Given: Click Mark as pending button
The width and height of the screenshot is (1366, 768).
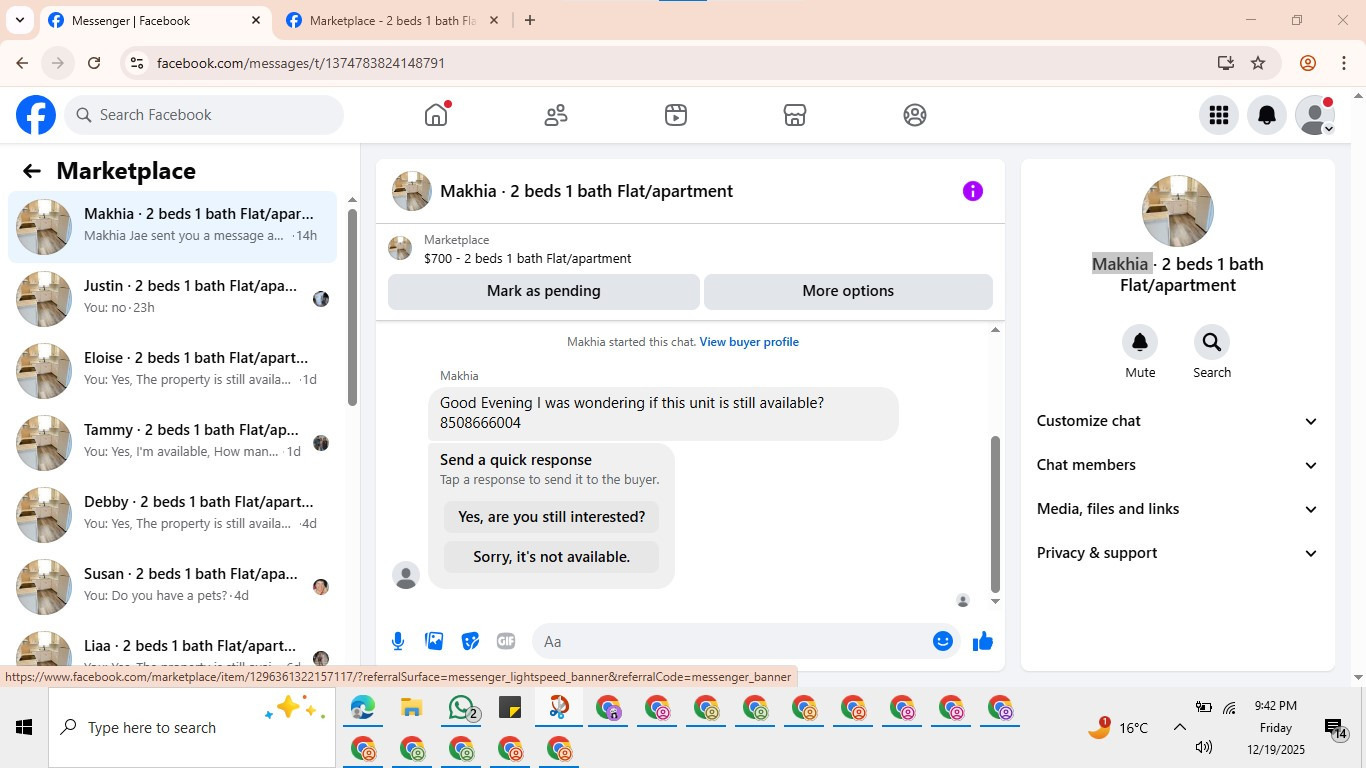Looking at the screenshot, I should pos(544,291).
